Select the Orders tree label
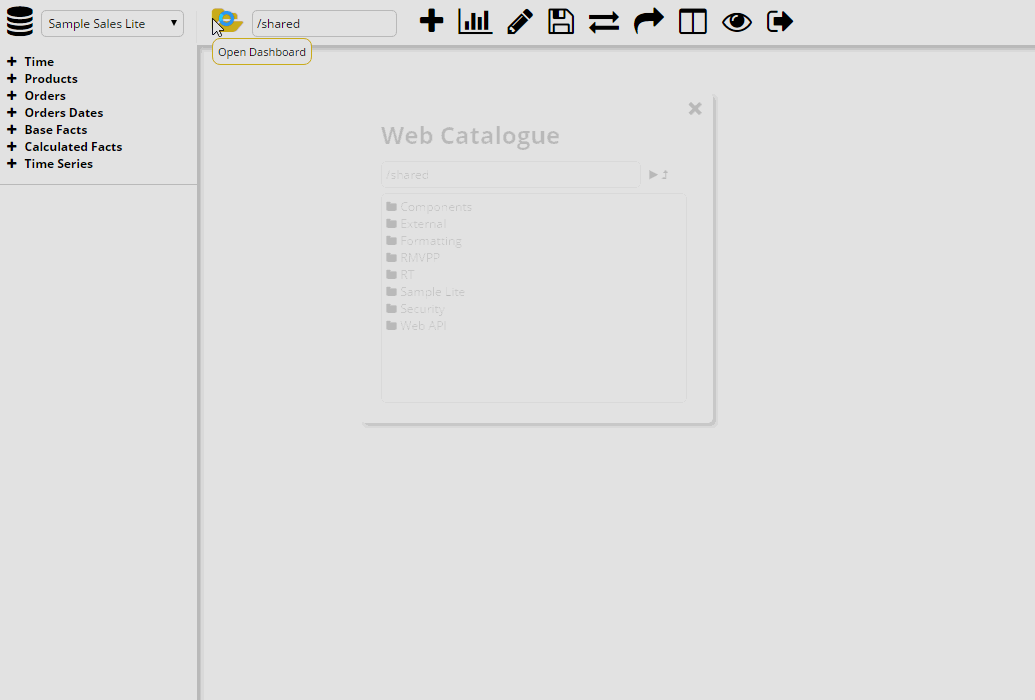The width and height of the screenshot is (1035, 700). click(45, 96)
